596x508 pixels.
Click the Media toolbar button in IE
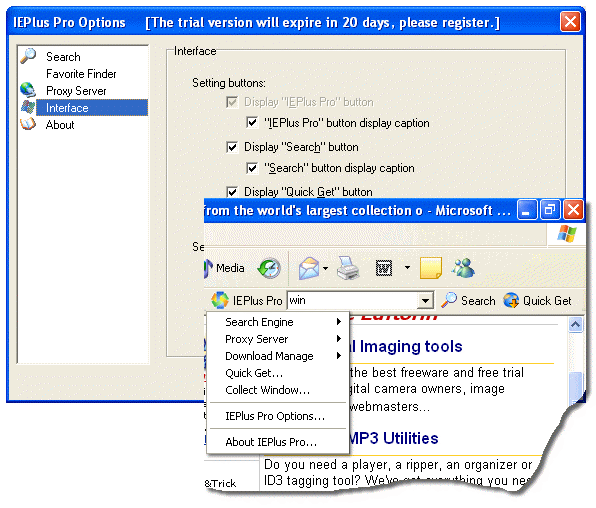[x=225, y=268]
